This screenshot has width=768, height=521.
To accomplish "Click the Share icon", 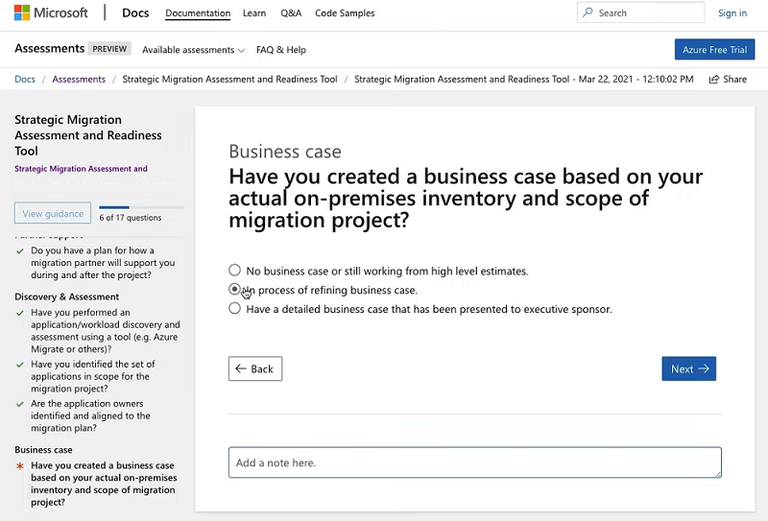I will pyautogui.click(x=713, y=79).
